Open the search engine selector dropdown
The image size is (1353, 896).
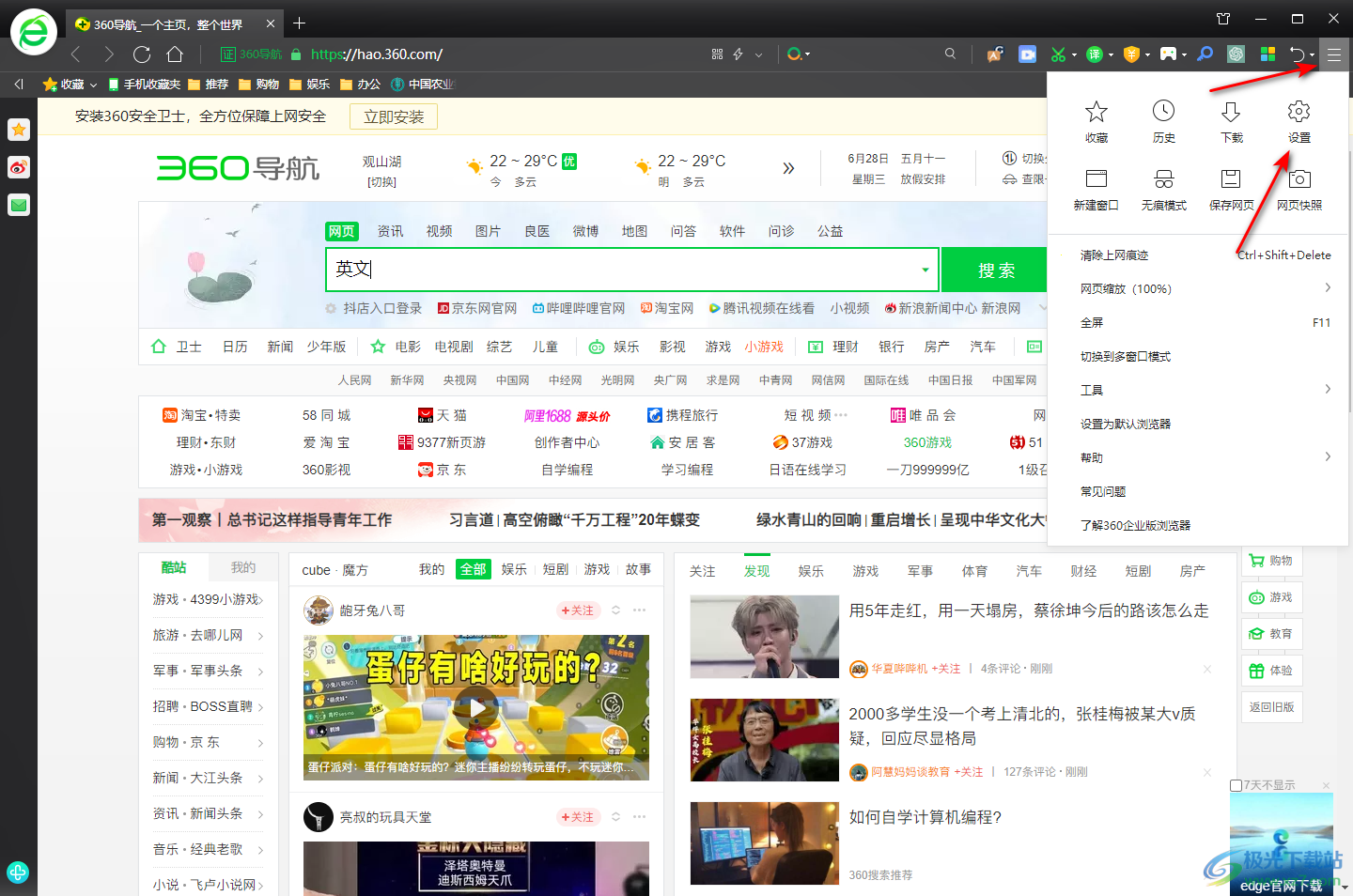[x=799, y=54]
